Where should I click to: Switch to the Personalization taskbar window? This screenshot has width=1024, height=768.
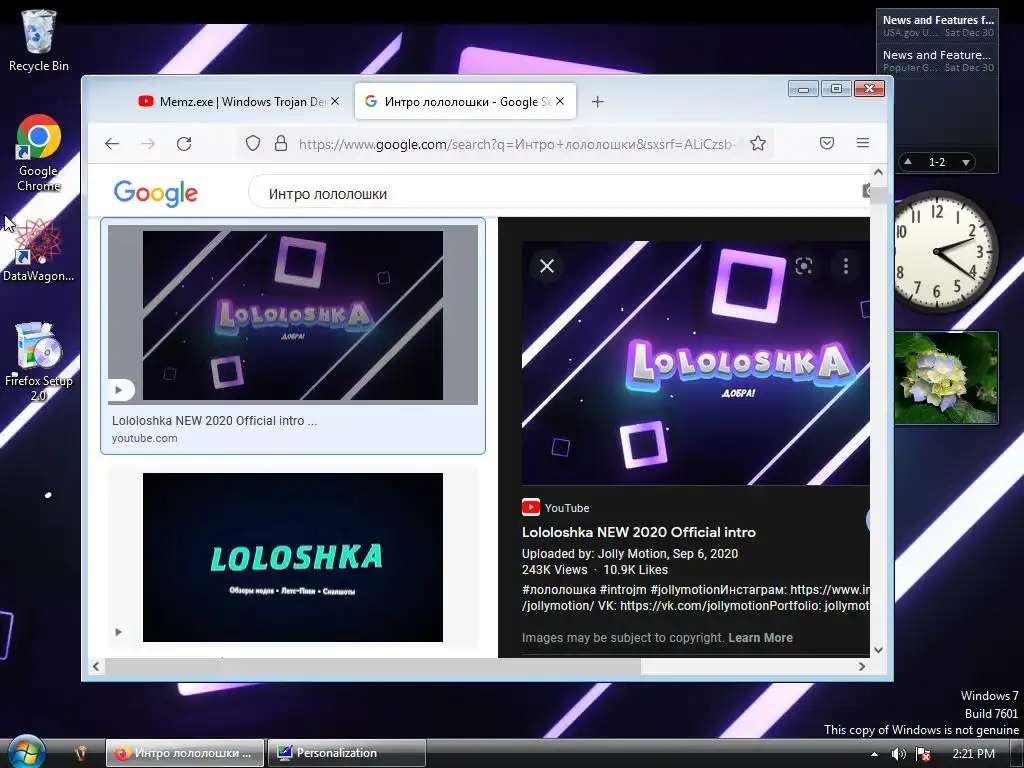[x=346, y=753]
